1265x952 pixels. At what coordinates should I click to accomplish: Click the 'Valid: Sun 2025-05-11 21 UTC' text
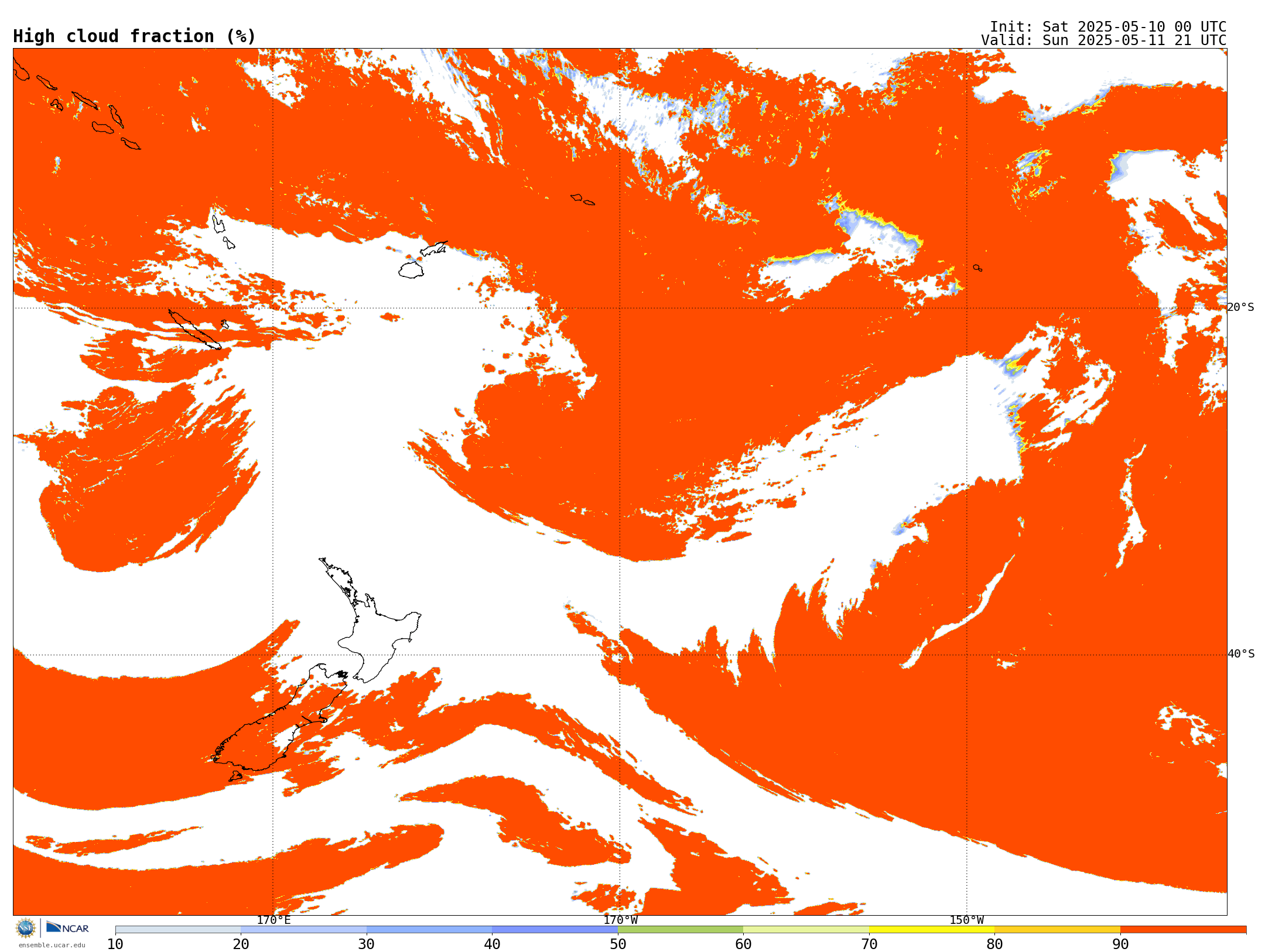tap(1103, 40)
